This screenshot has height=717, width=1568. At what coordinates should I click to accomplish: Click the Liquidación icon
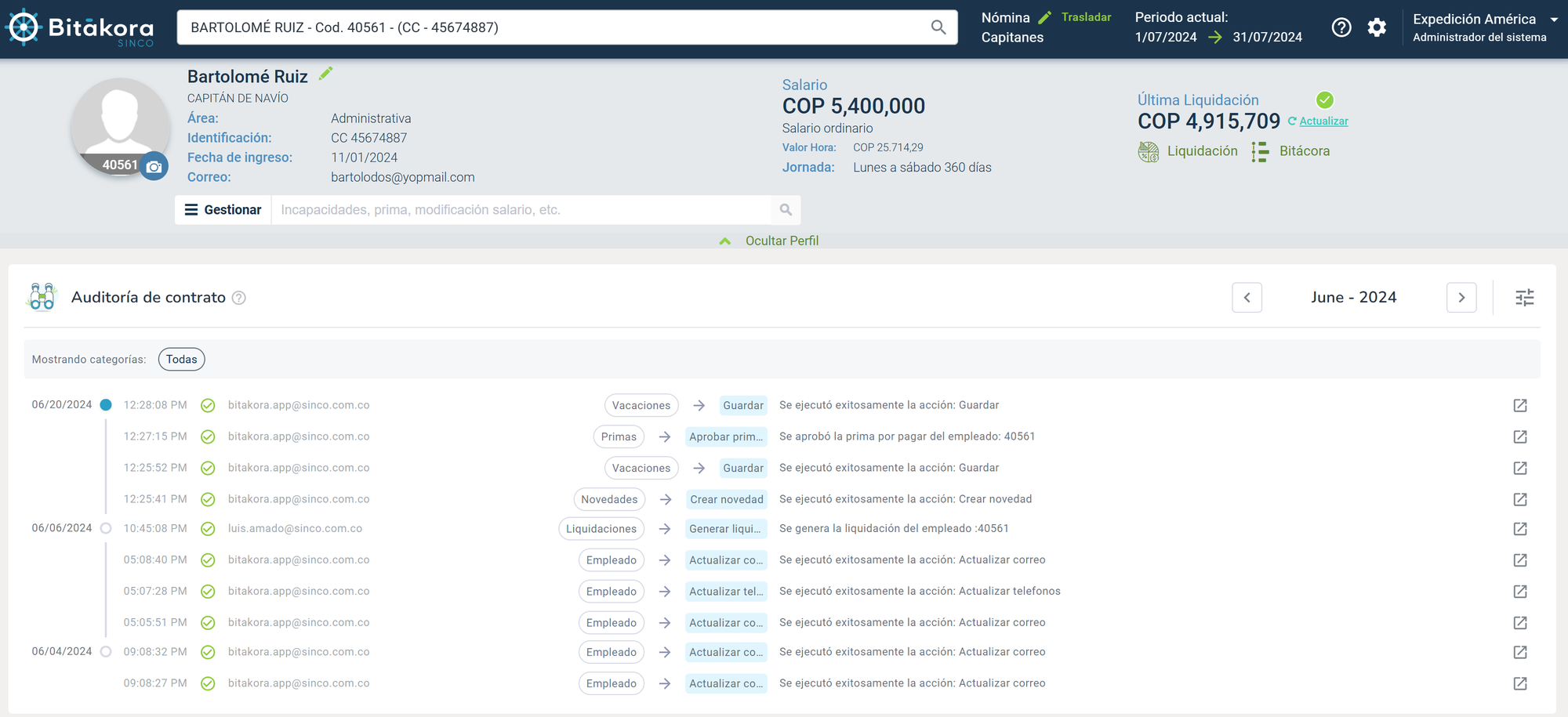point(1149,151)
